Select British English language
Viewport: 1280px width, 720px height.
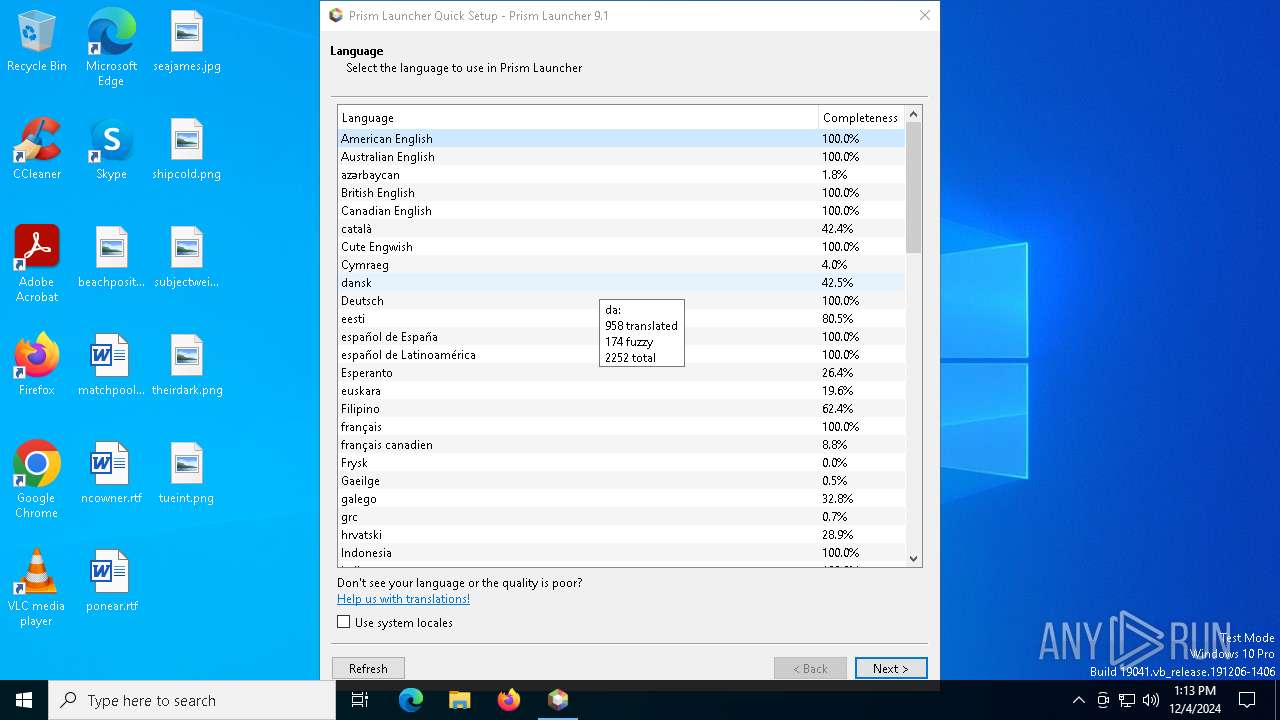(621, 193)
